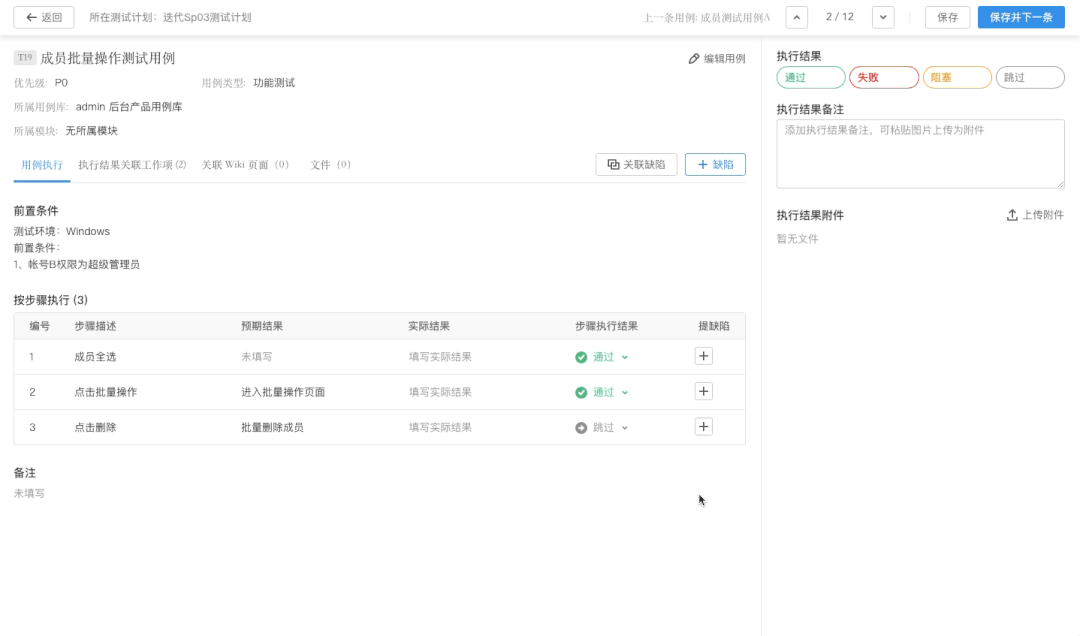
Task: Click 步骤执行结果 column header
Action: pyautogui.click(x=606, y=326)
